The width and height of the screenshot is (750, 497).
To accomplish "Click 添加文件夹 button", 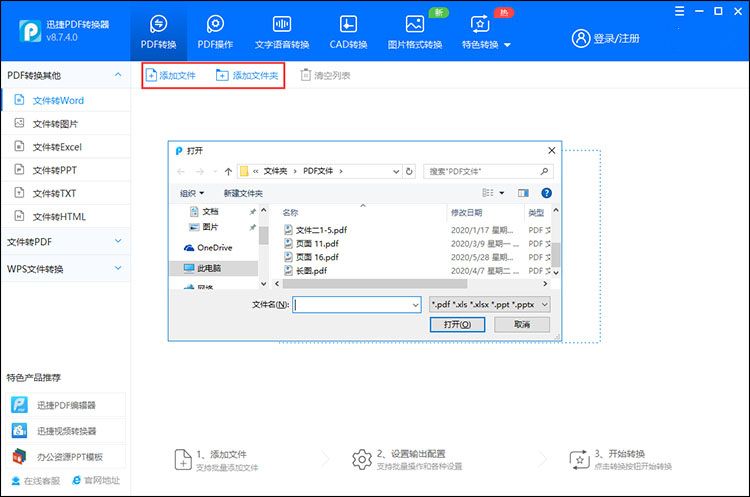I will coord(247,75).
